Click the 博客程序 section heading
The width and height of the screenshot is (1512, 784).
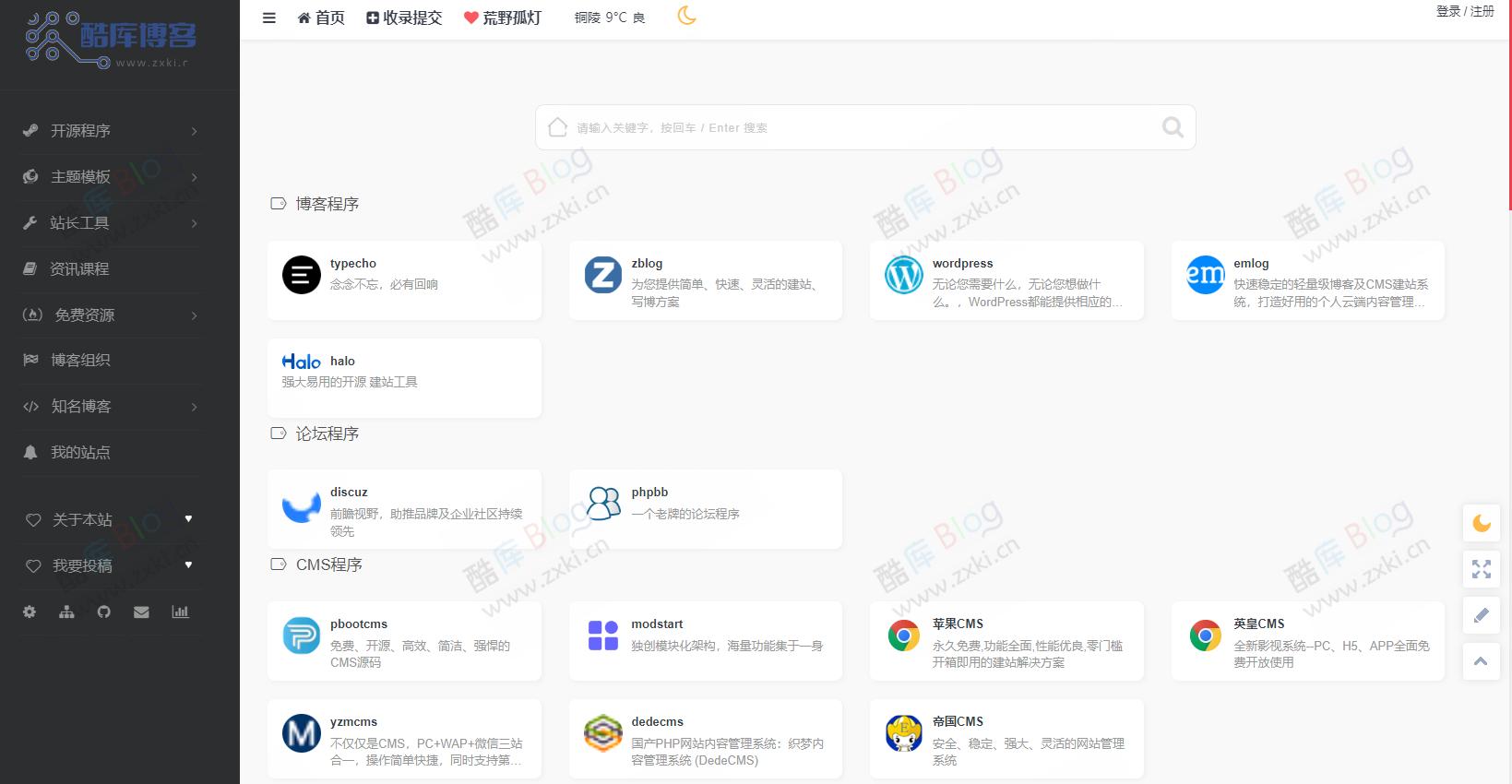pyautogui.click(x=327, y=204)
